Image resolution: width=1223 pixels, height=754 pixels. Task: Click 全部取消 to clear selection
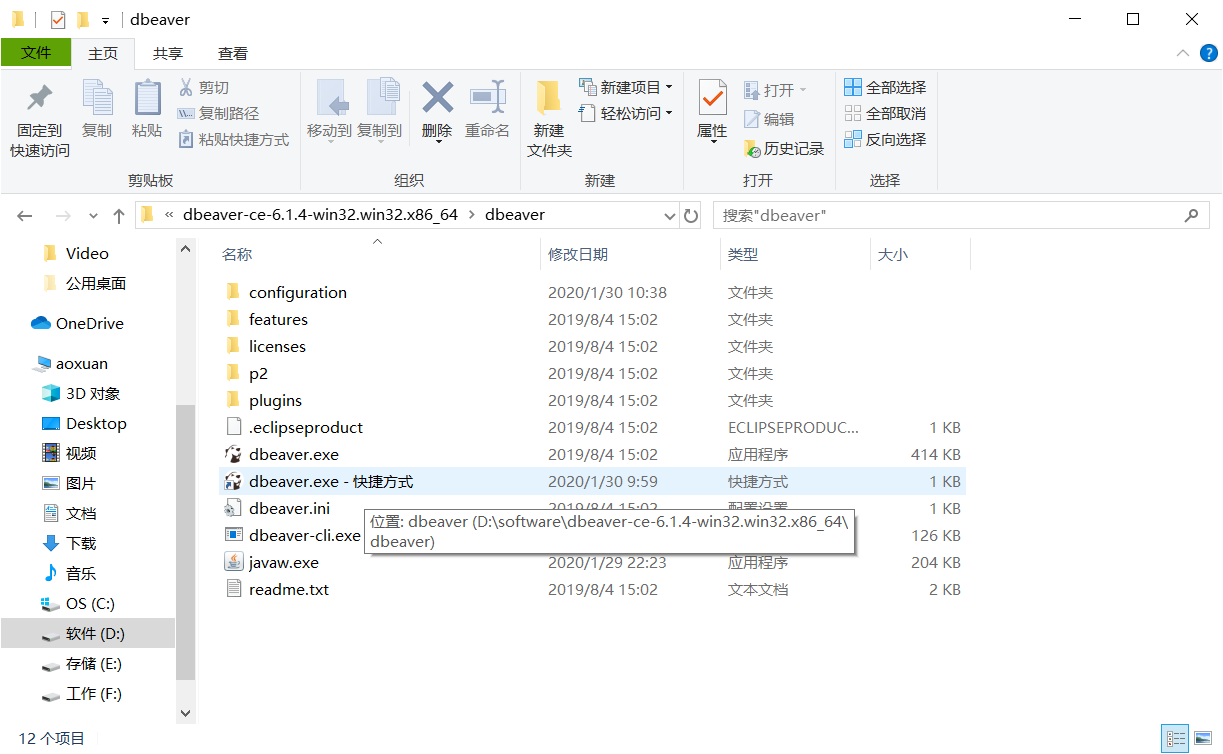click(x=885, y=113)
